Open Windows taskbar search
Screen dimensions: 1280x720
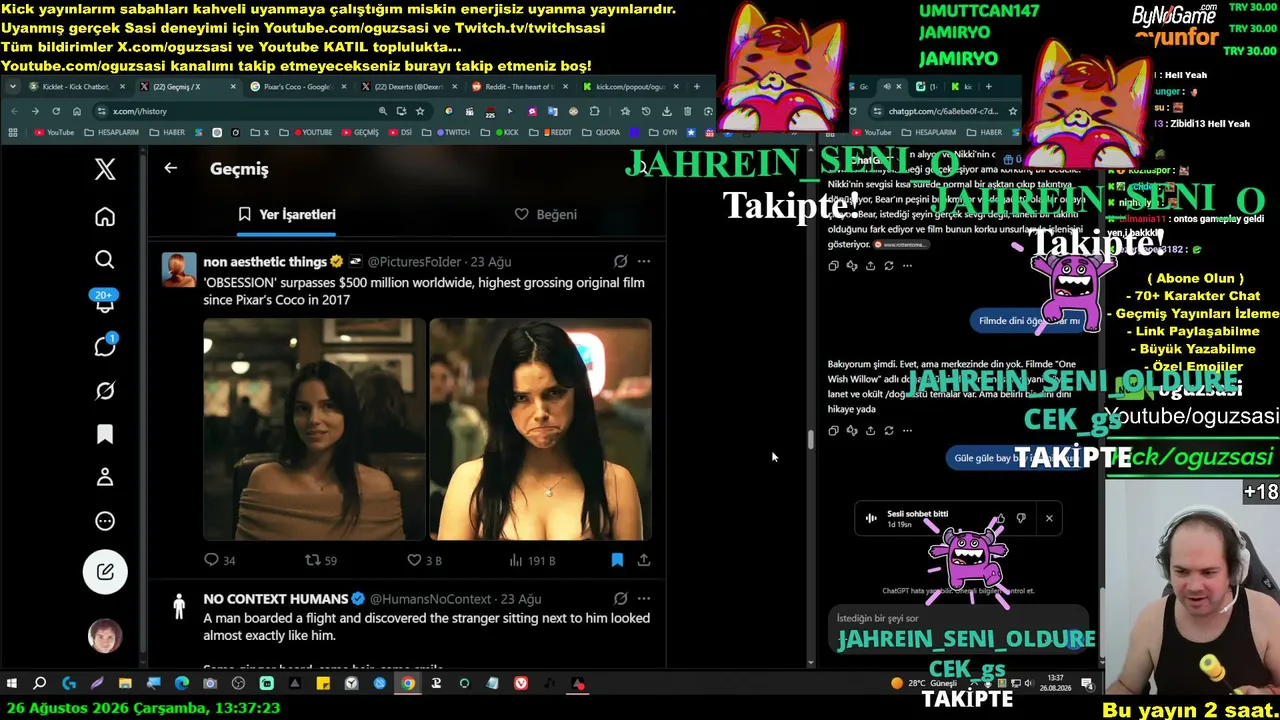point(40,684)
